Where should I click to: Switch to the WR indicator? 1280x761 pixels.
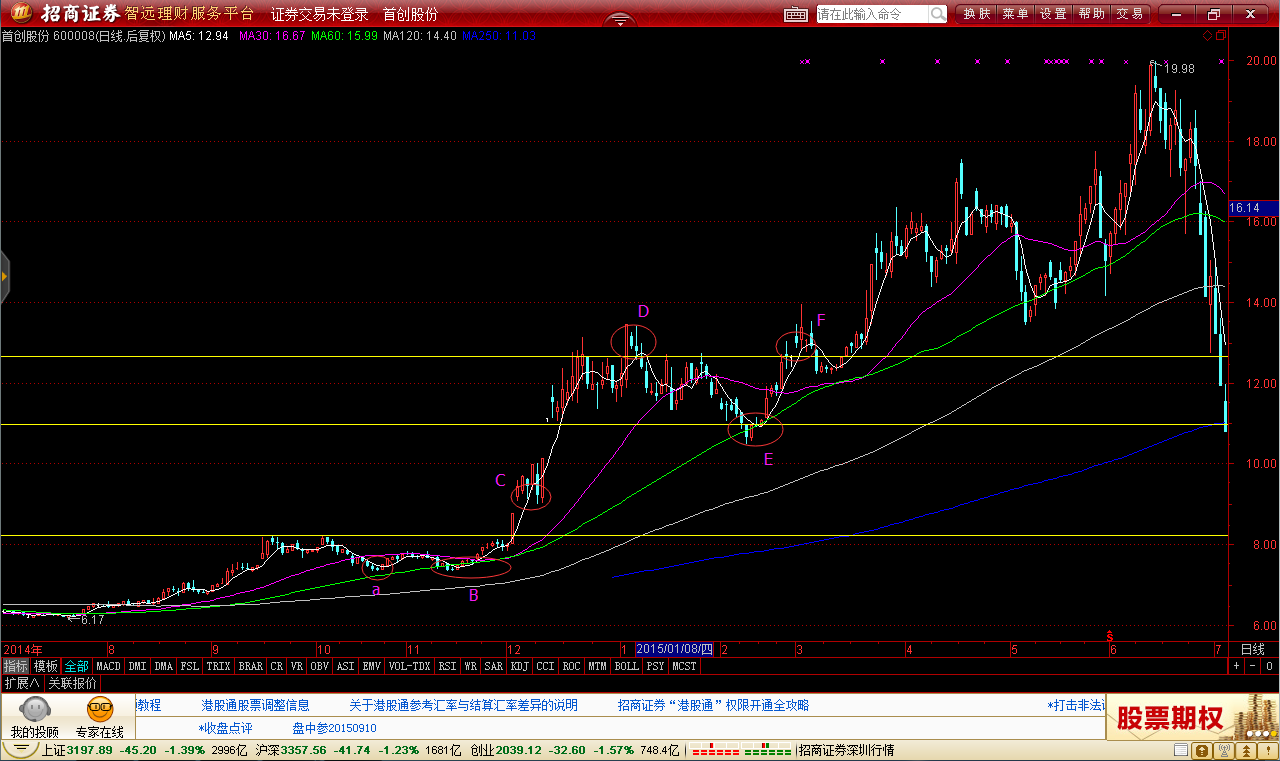tap(471, 666)
